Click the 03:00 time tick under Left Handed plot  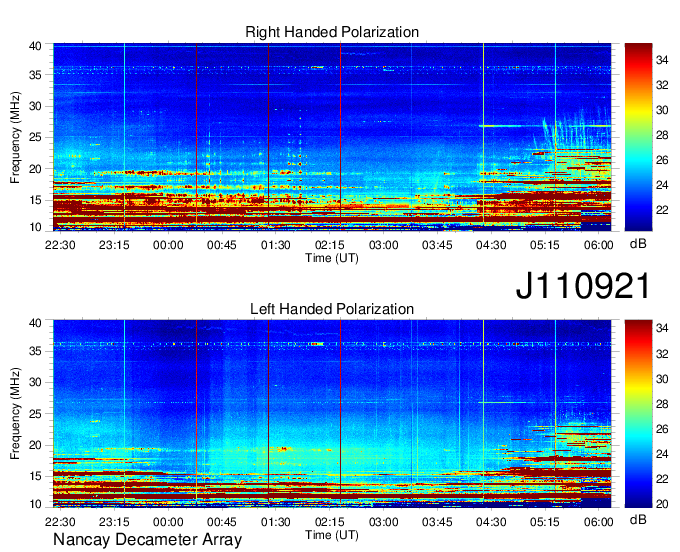pos(383,522)
